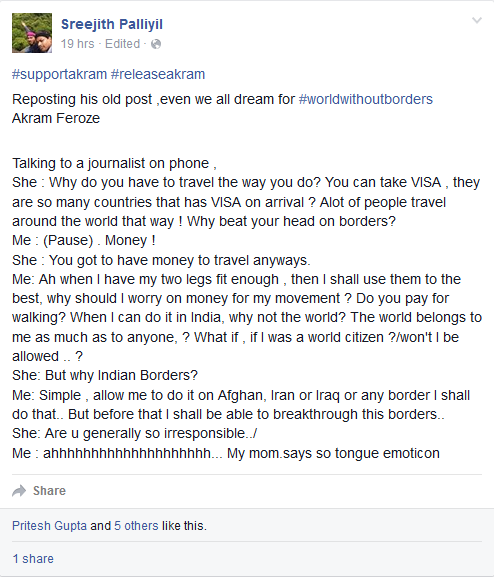Click the public globe privacy icon
Screen dimensions: 494x577
tap(156, 44)
